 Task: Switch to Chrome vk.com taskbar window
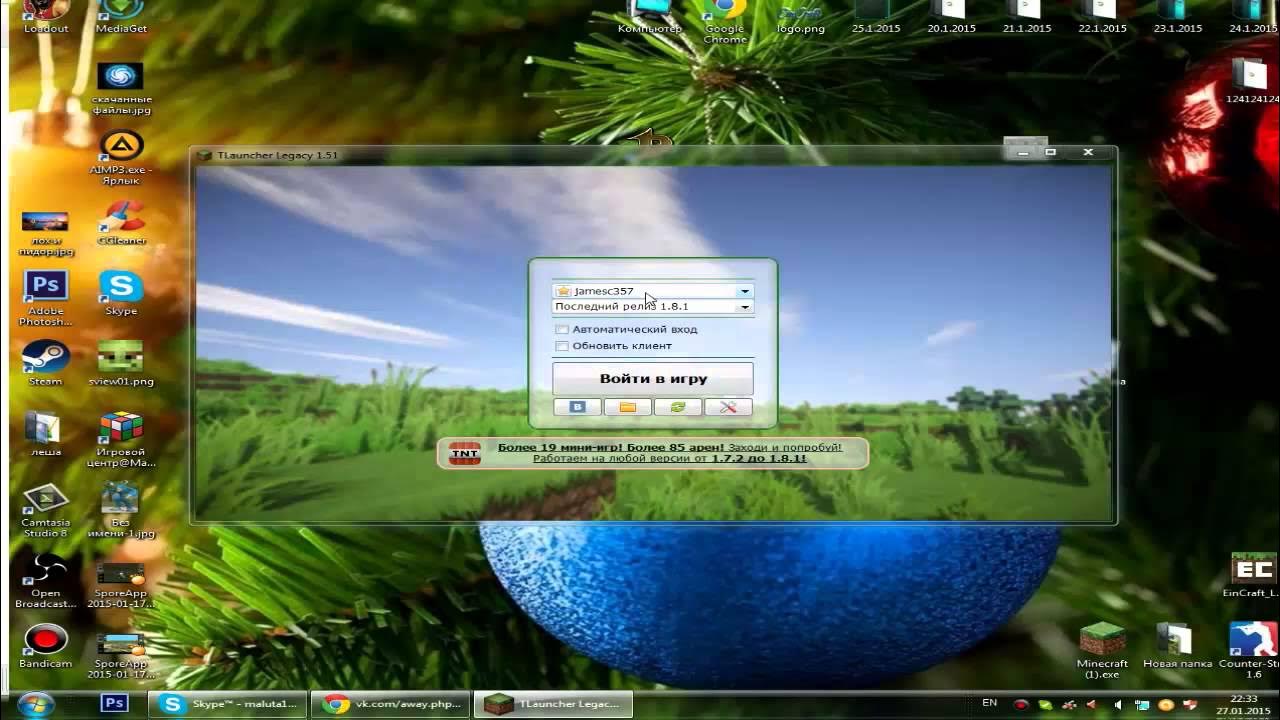click(x=389, y=704)
